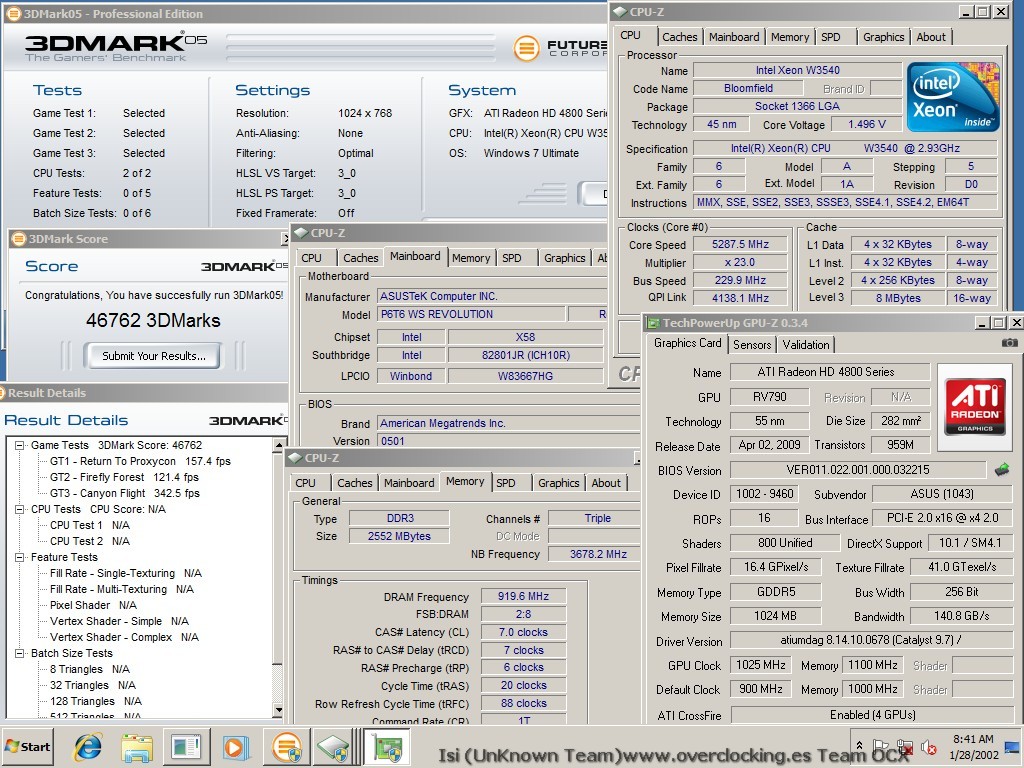Open About tab in CPU-Z processor window

[x=931, y=37]
